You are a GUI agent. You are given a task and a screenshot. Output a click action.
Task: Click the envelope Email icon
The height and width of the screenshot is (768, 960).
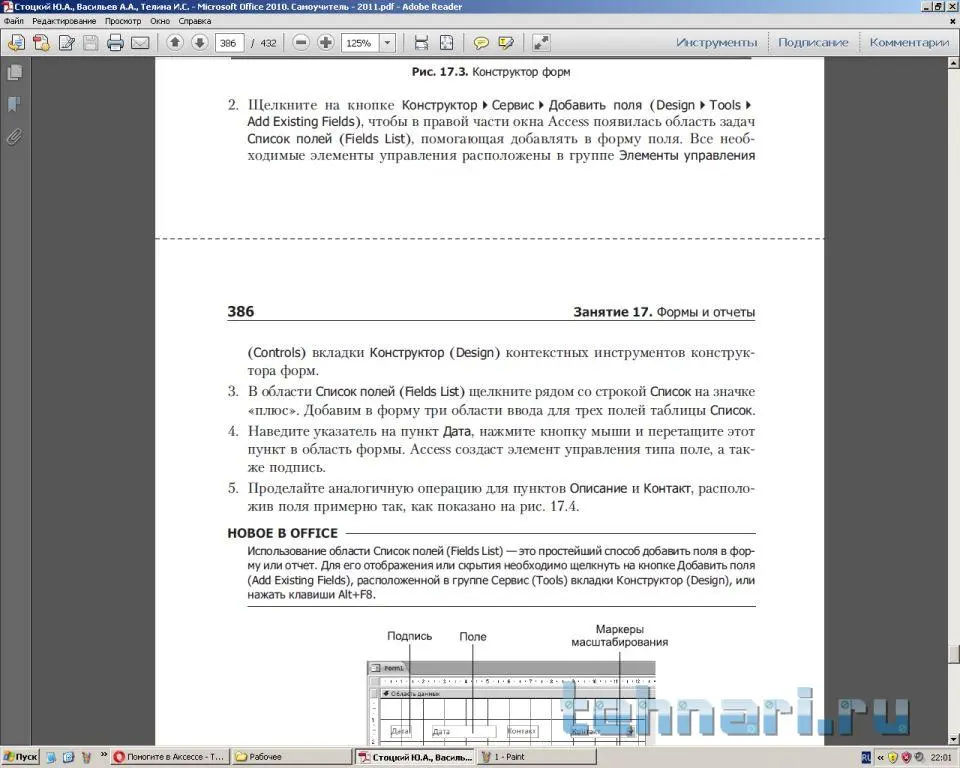pyautogui.click(x=140, y=43)
